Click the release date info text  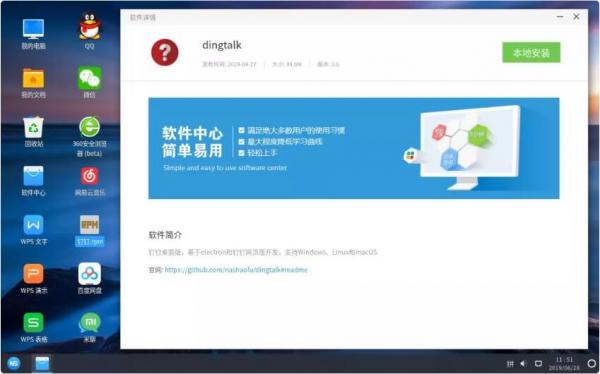click(229, 64)
